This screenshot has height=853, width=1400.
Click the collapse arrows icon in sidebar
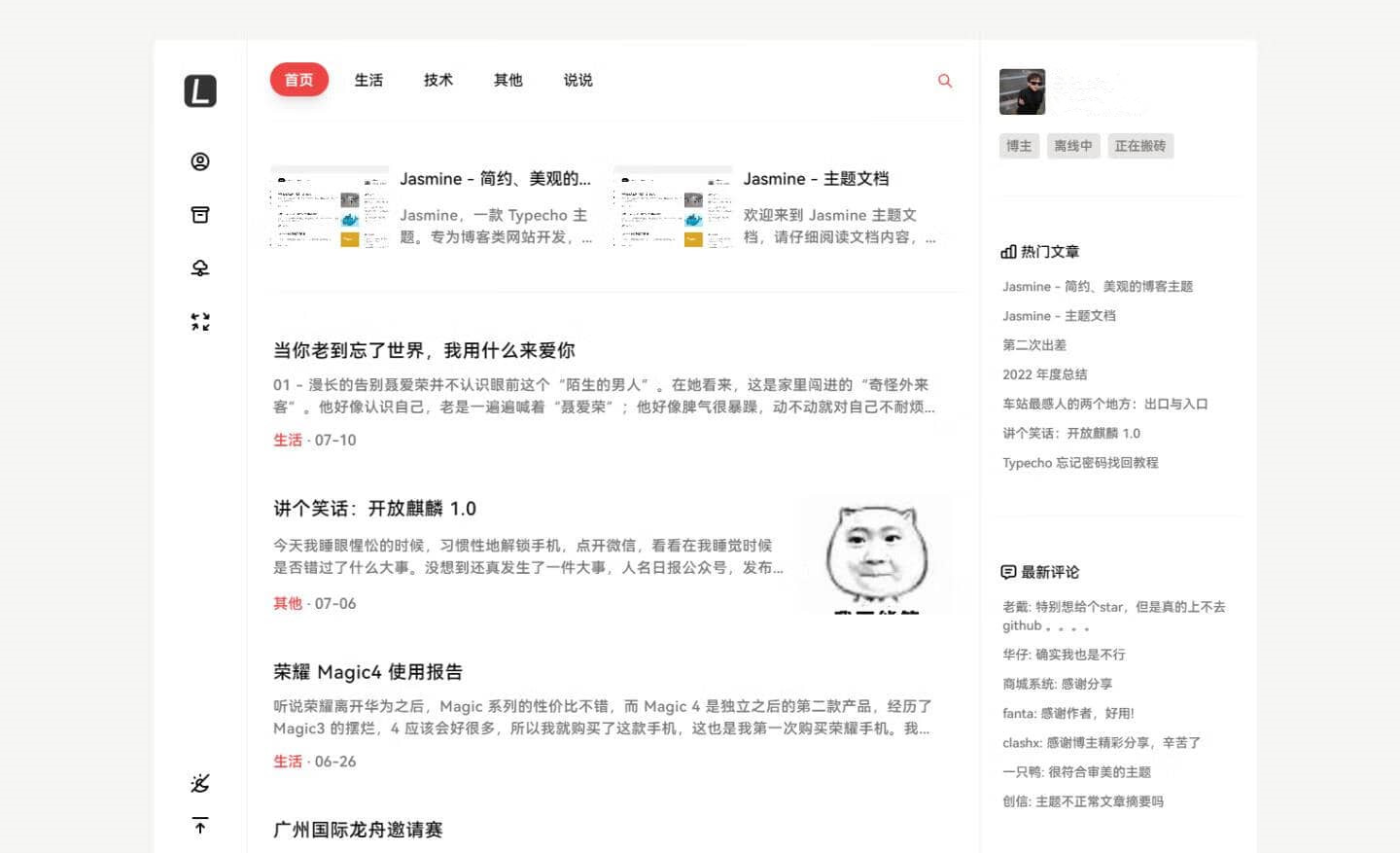200,322
